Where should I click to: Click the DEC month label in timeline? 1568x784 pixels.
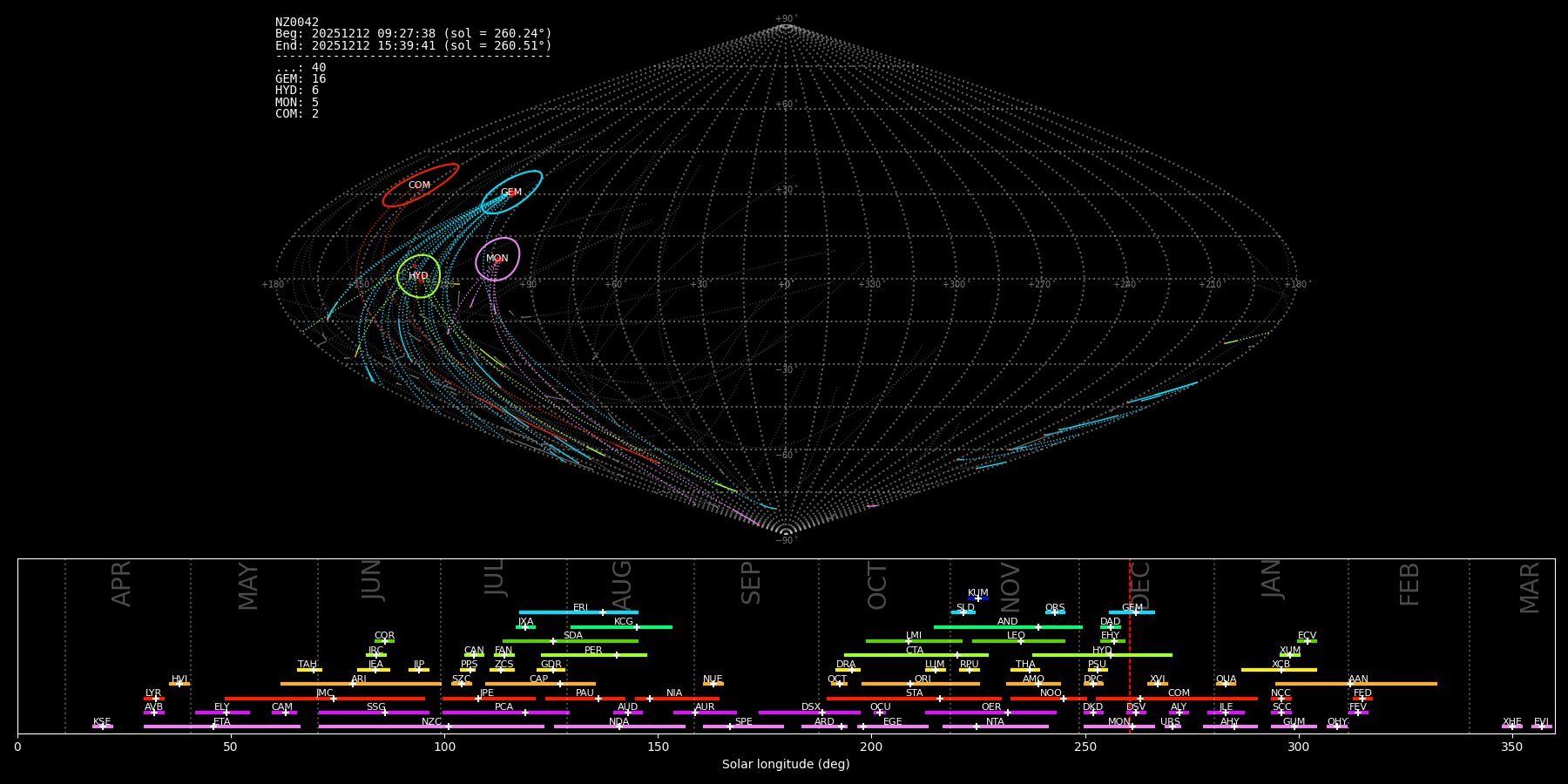tap(1140, 586)
